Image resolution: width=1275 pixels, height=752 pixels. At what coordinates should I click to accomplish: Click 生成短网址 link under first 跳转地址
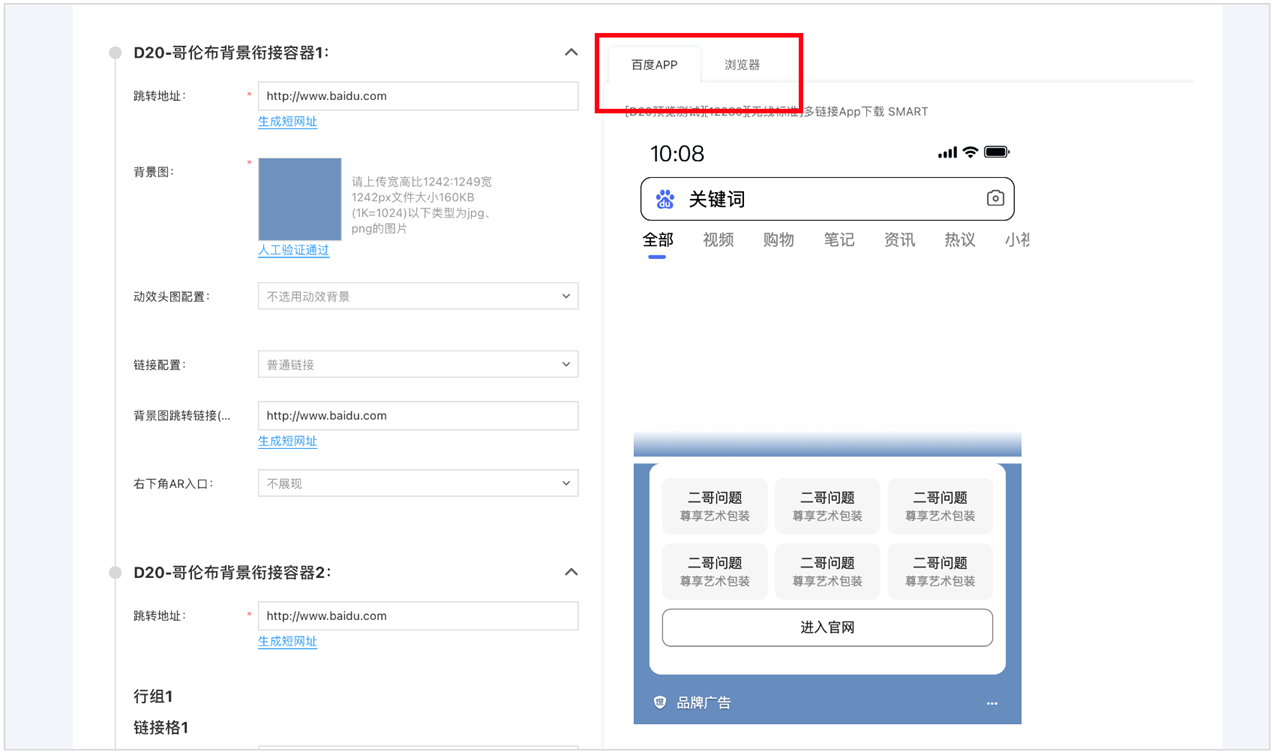click(x=288, y=122)
